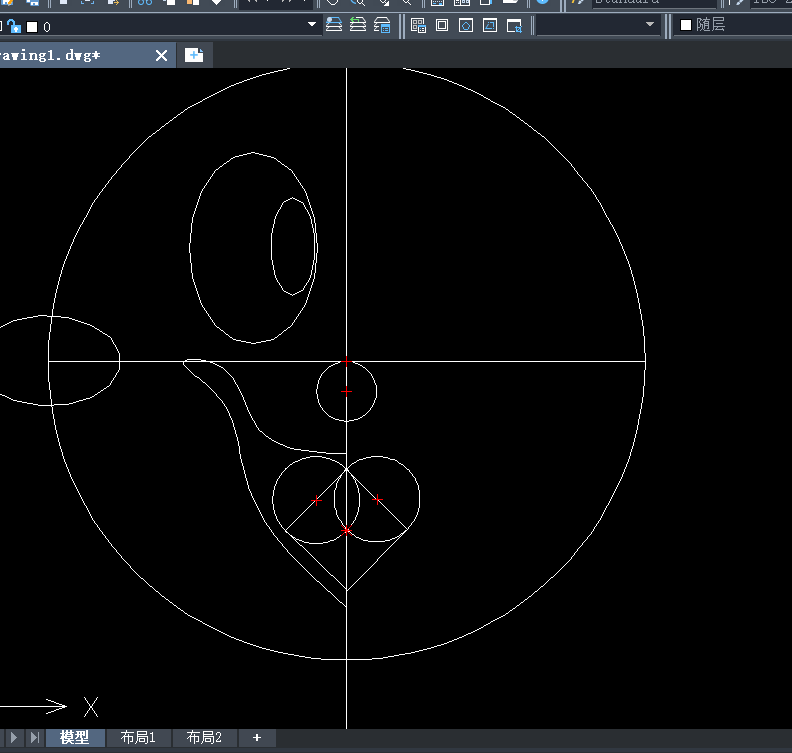The image size is (792, 753).
Task: Click the layer previous icon with green arrow
Action: tap(358, 25)
